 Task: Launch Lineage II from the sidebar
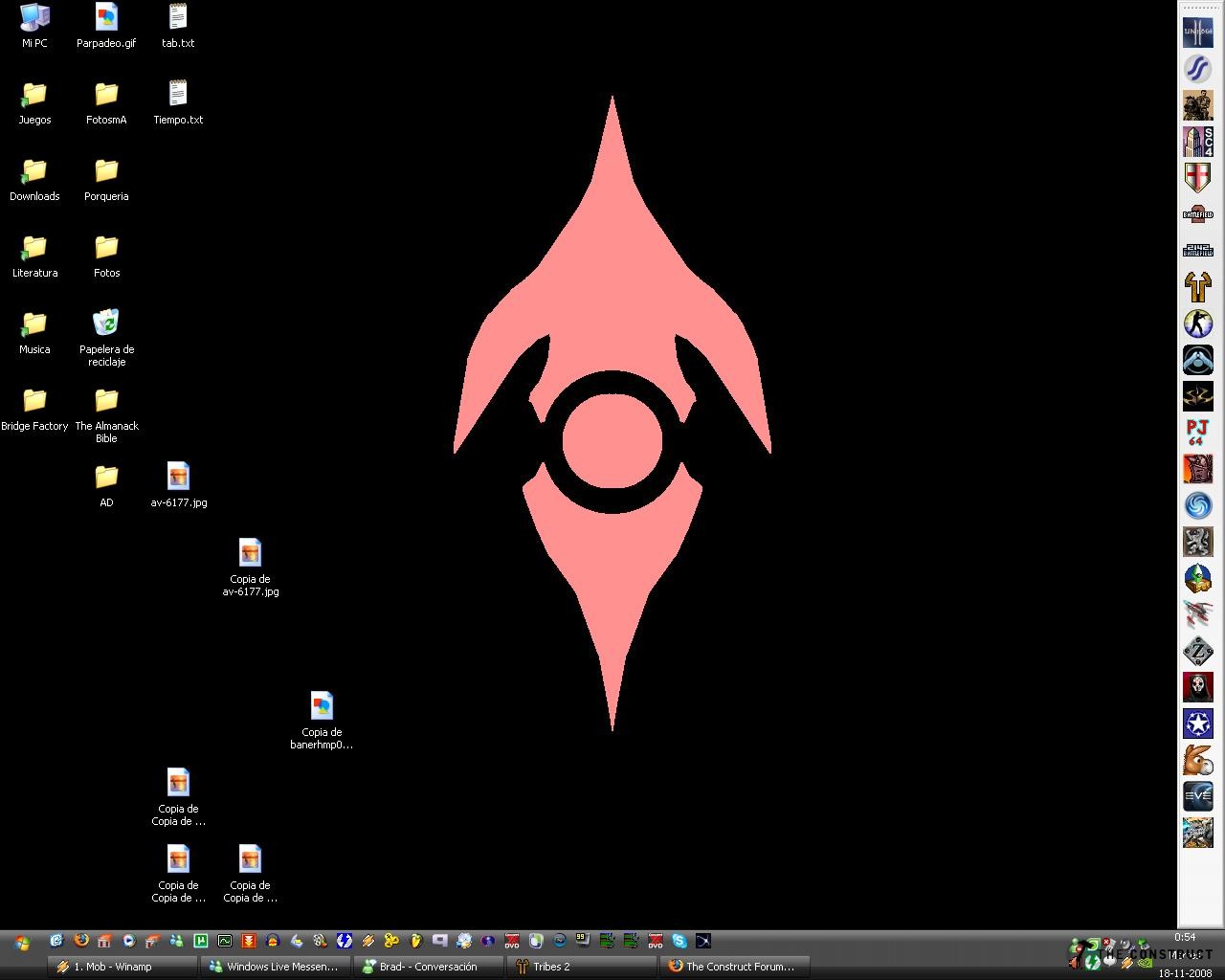click(x=1197, y=32)
